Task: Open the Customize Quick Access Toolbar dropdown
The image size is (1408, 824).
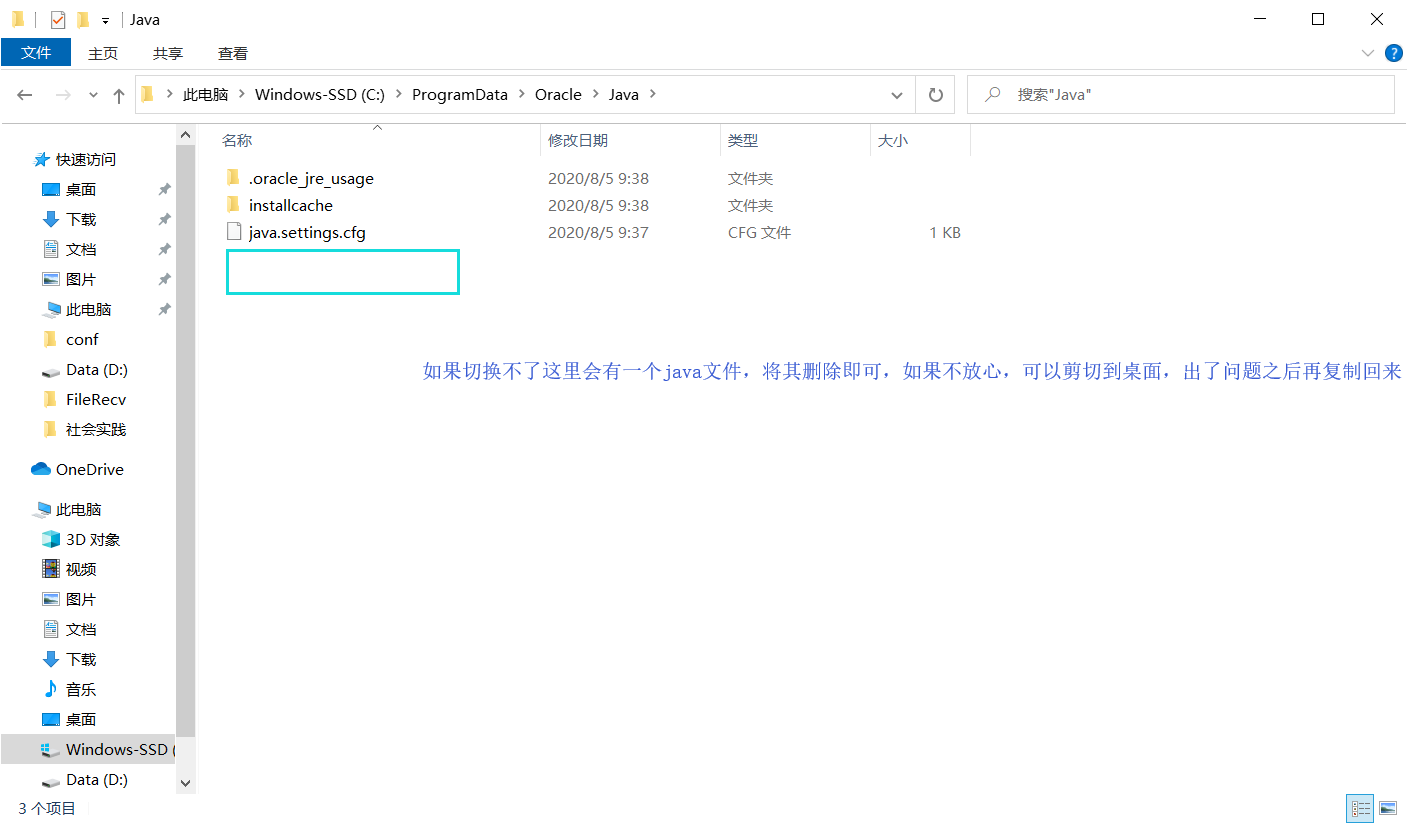Action: pos(105,20)
